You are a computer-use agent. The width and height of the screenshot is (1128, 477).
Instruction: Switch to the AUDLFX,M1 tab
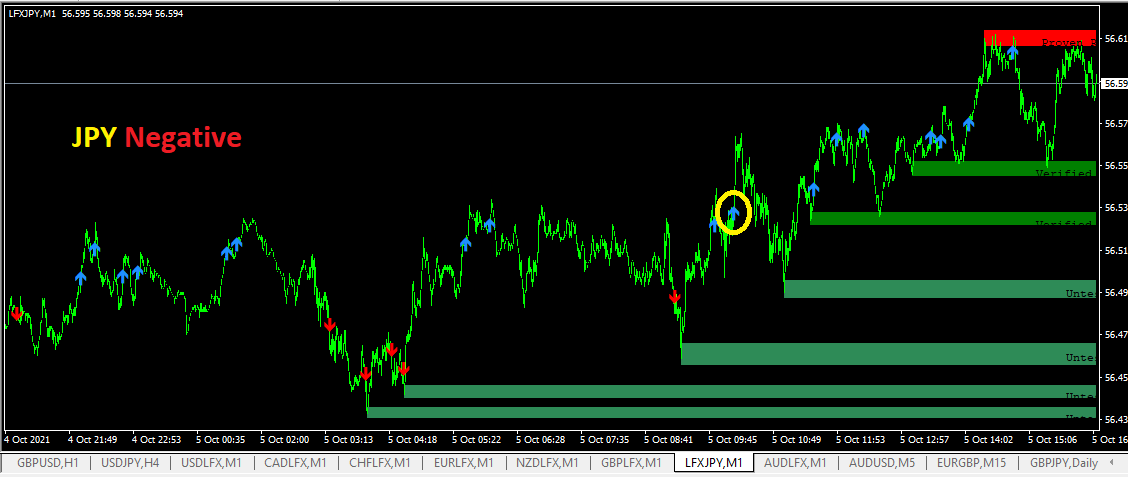click(796, 463)
